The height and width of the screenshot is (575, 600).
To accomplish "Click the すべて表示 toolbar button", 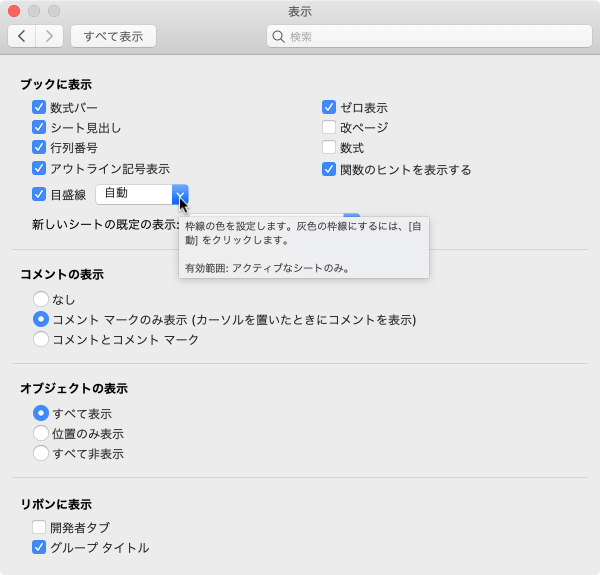I will 113,36.
